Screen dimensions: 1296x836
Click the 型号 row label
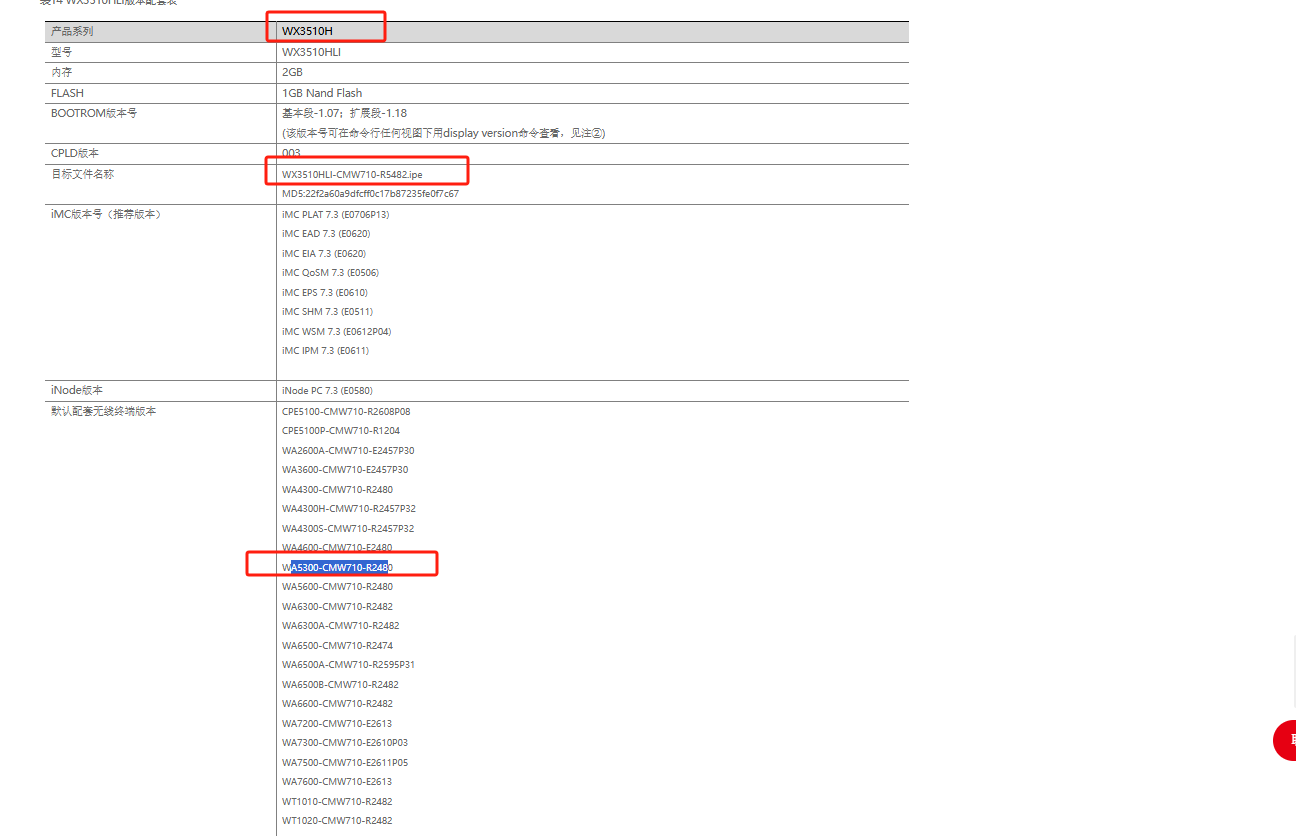pos(62,52)
